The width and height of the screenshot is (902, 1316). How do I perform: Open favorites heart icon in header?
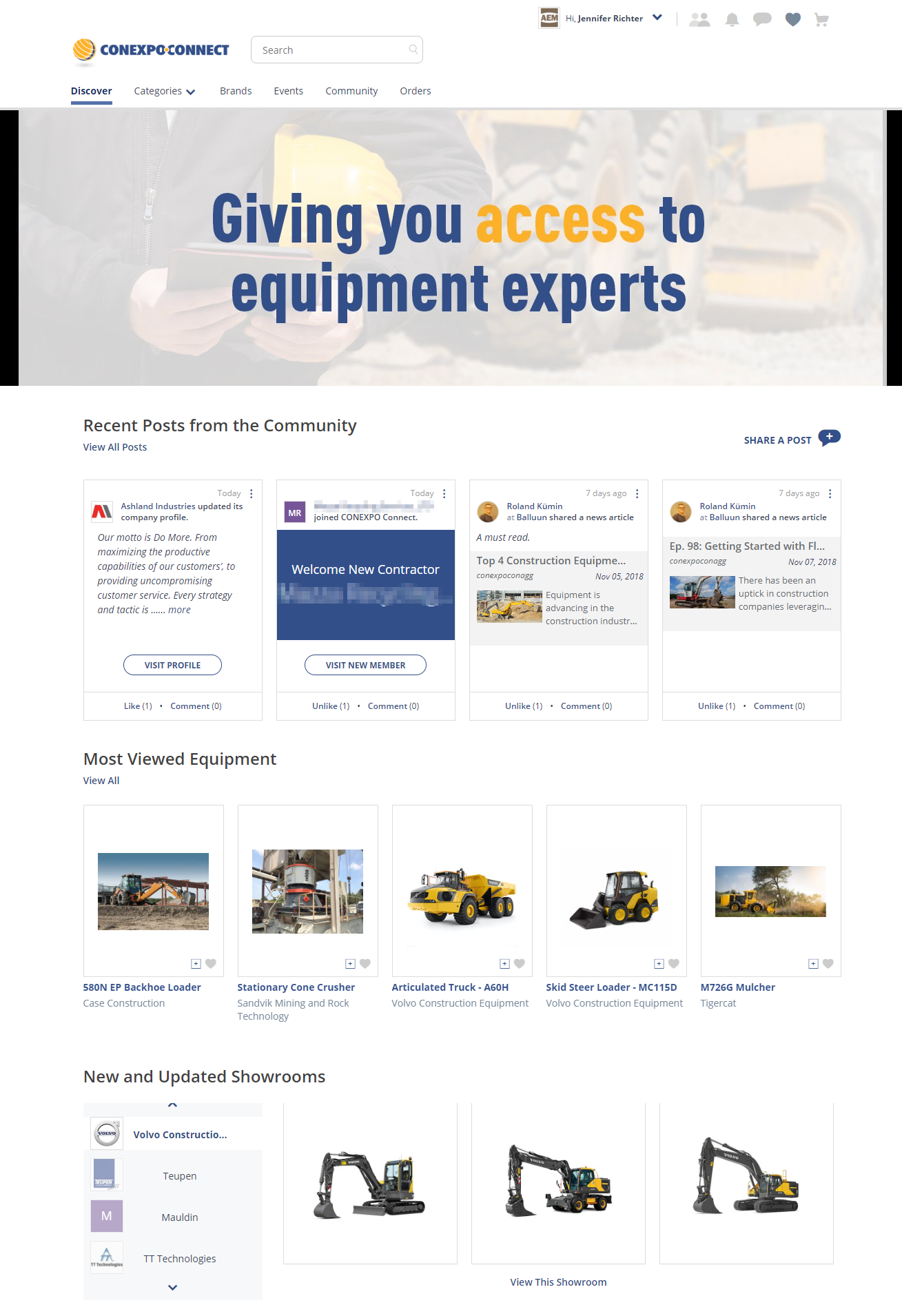click(792, 20)
